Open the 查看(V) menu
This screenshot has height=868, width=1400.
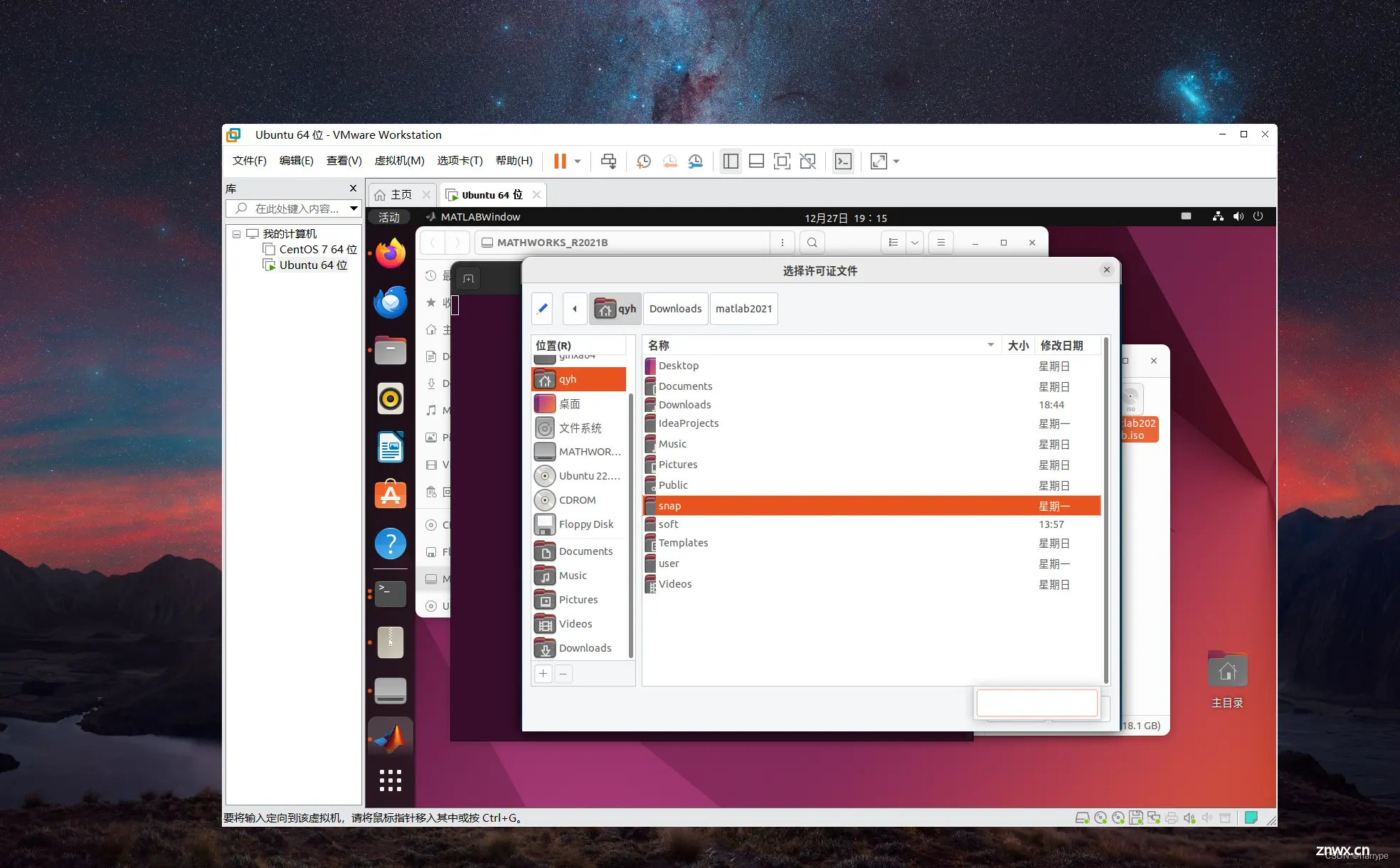click(344, 161)
